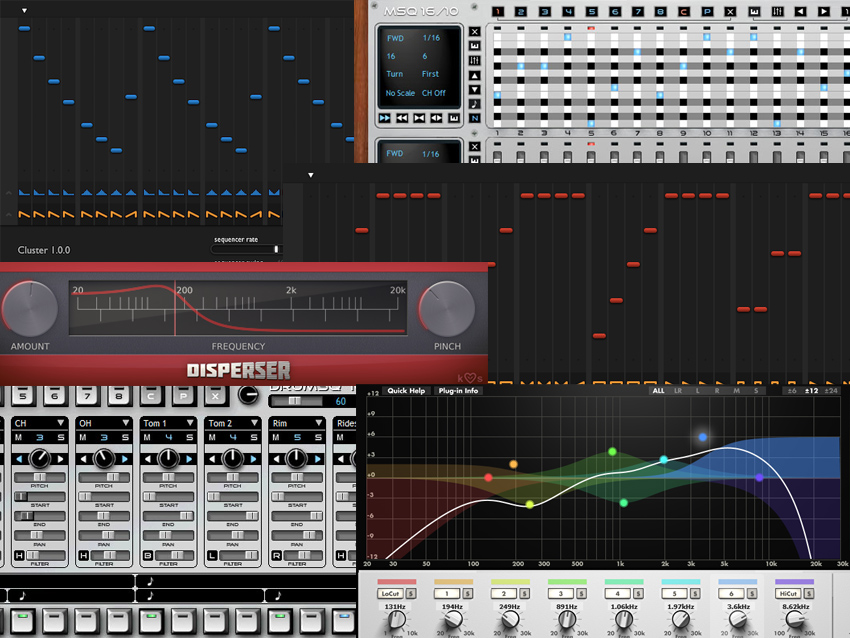Click the music note icon beside MSQ display
Image resolution: width=850 pixels, height=638 pixels.
474,104
